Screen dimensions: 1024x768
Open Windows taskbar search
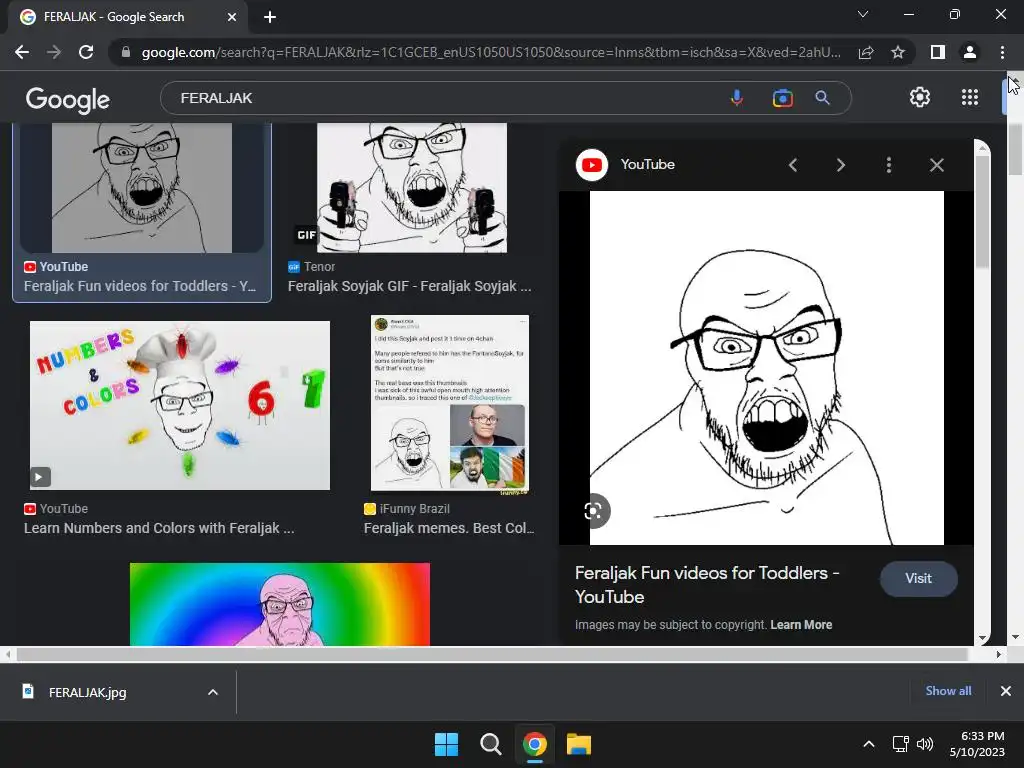[490, 744]
